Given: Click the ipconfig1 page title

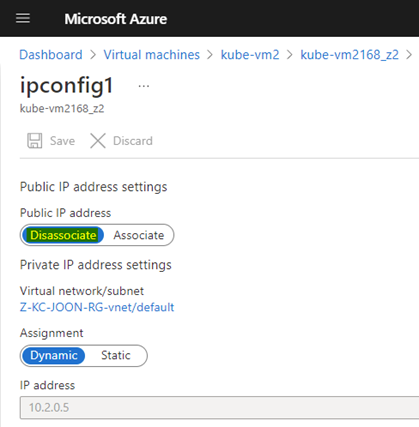Looking at the screenshot, I should coord(67,86).
